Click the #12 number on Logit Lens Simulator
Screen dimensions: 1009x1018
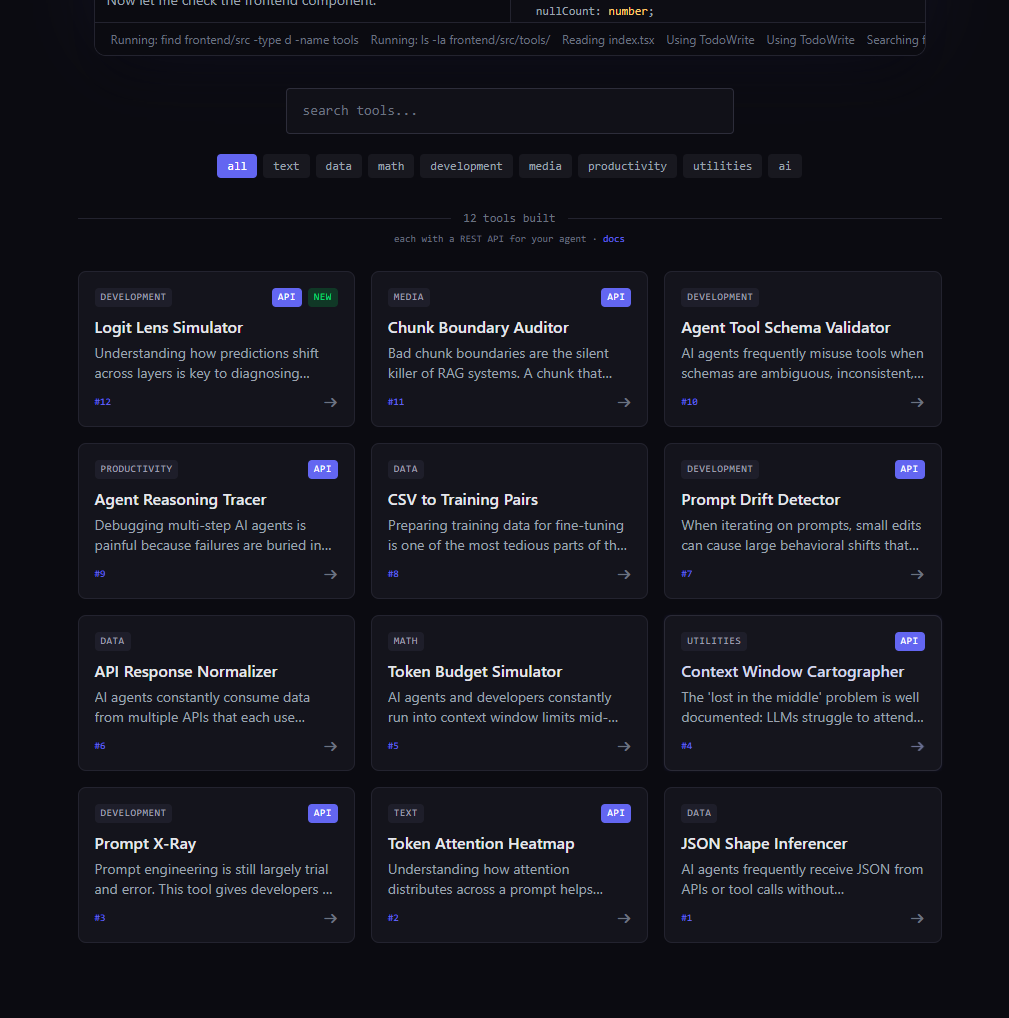[103, 402]
